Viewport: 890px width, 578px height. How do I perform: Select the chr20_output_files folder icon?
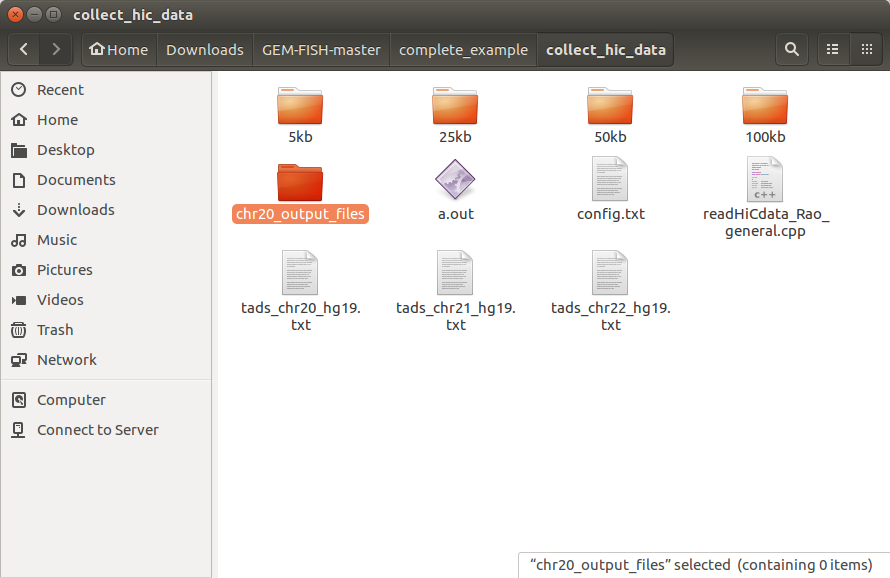coord(300,182)
